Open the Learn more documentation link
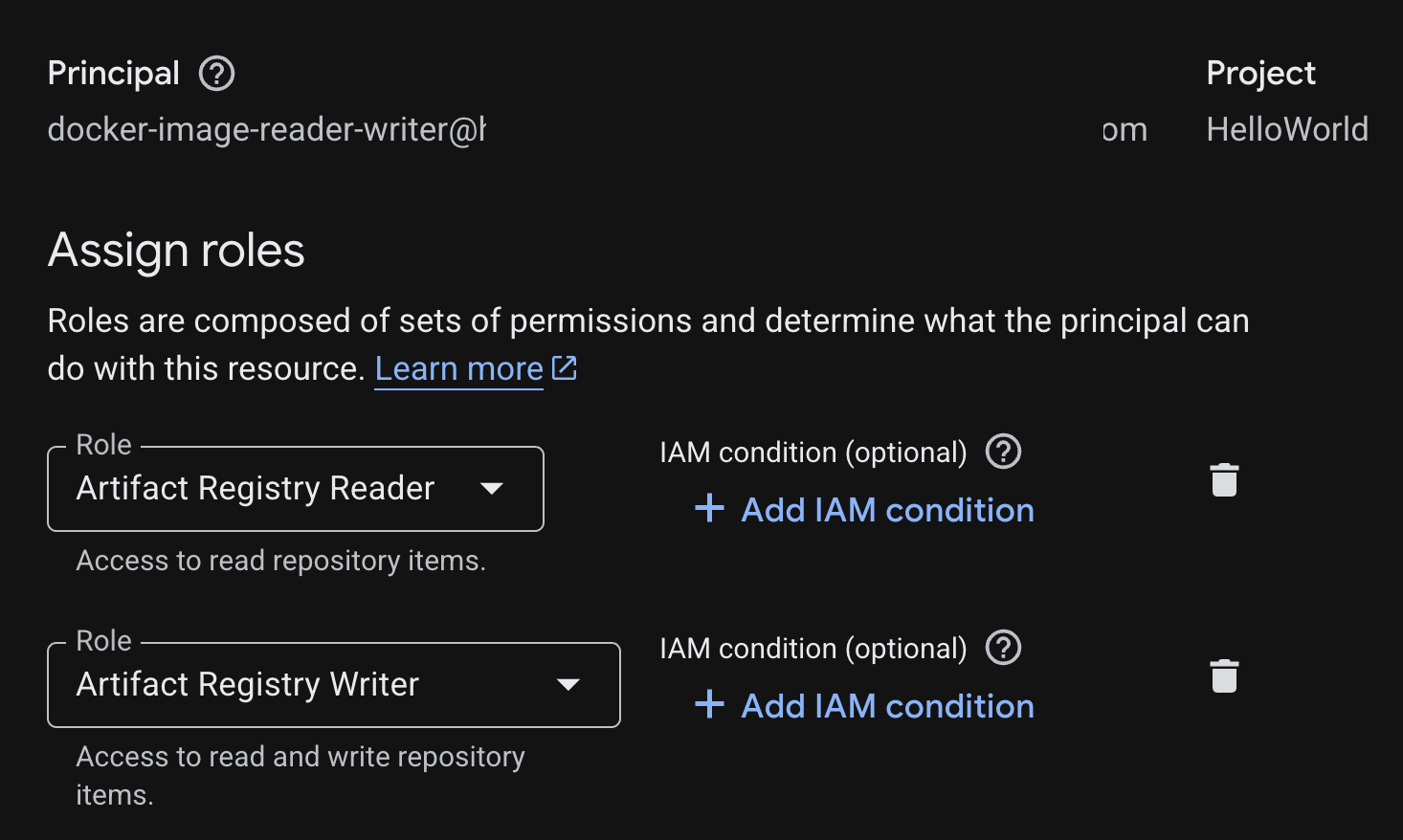 coord(457,368)
